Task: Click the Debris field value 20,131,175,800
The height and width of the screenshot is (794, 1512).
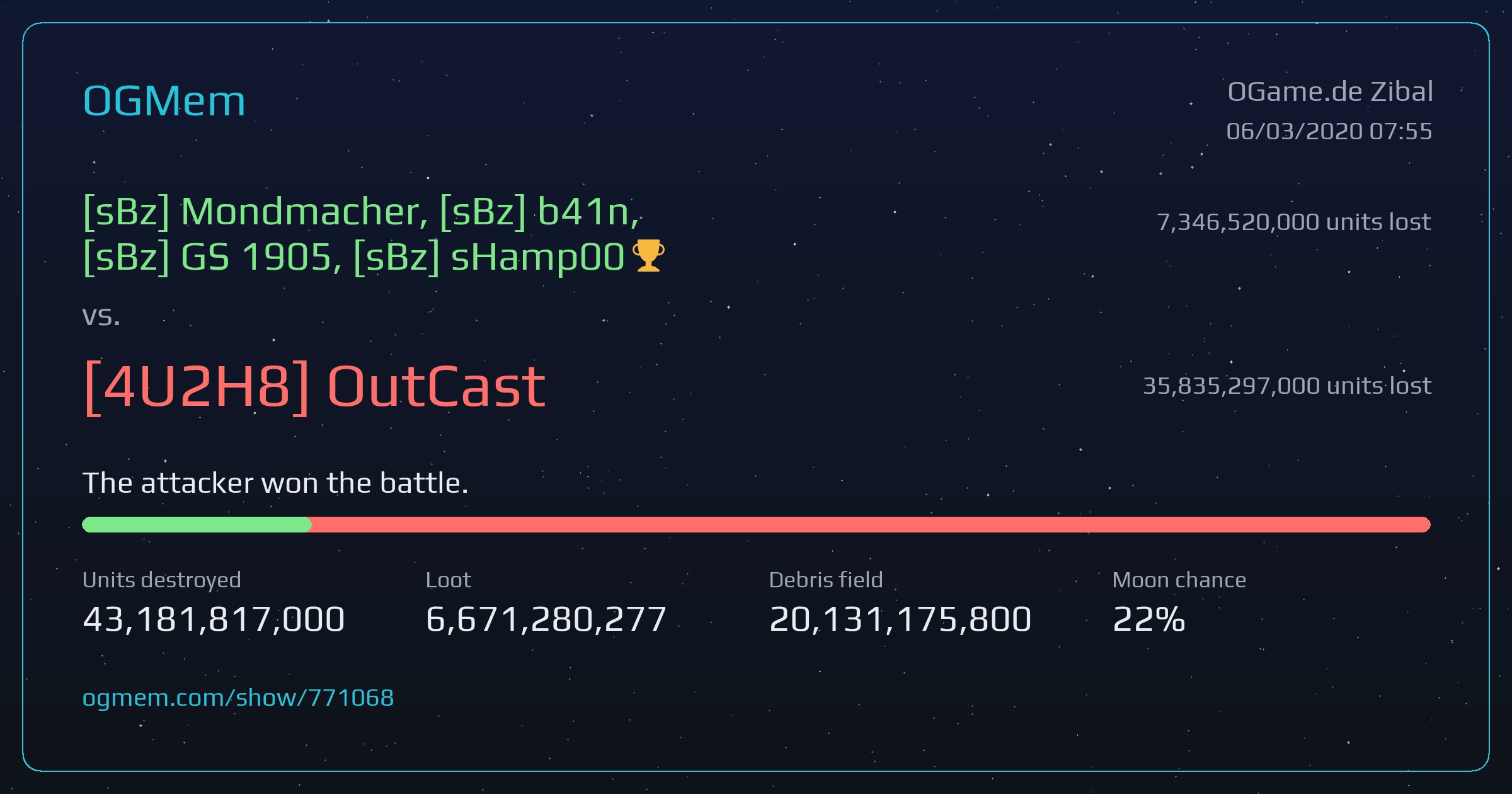Action: click(x=900, y=619)
